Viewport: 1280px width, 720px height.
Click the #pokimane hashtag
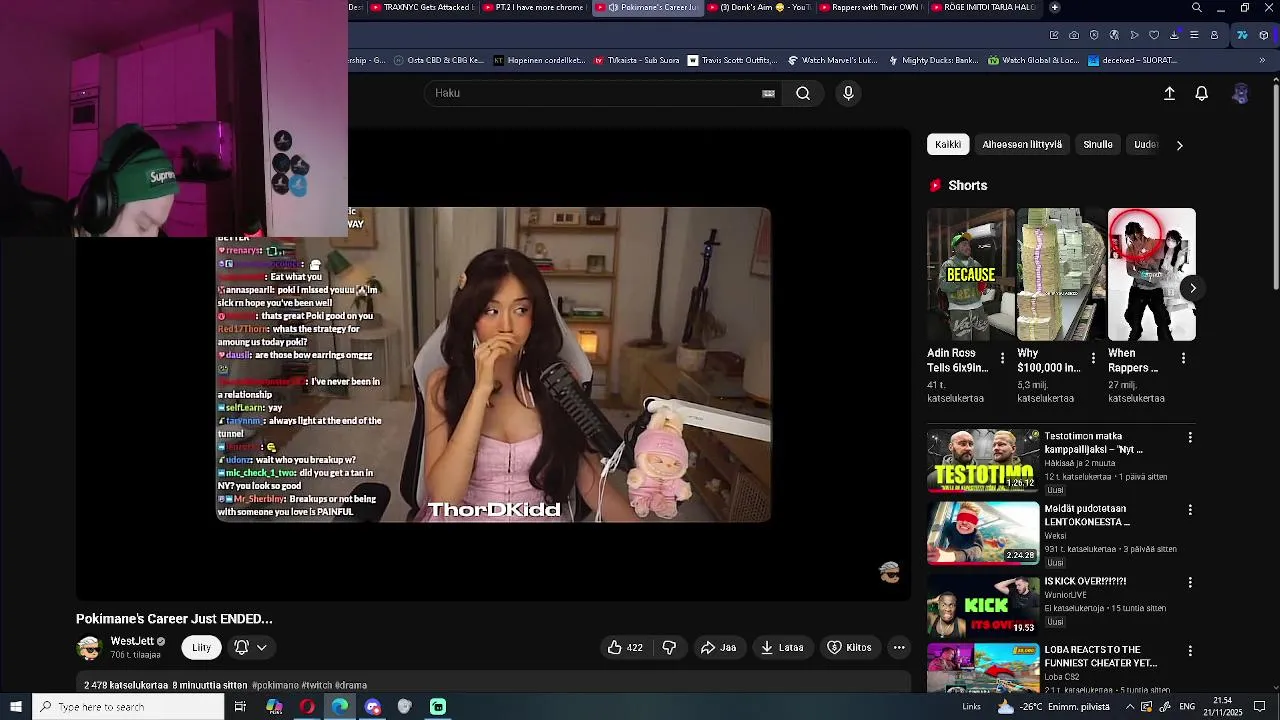276,686
